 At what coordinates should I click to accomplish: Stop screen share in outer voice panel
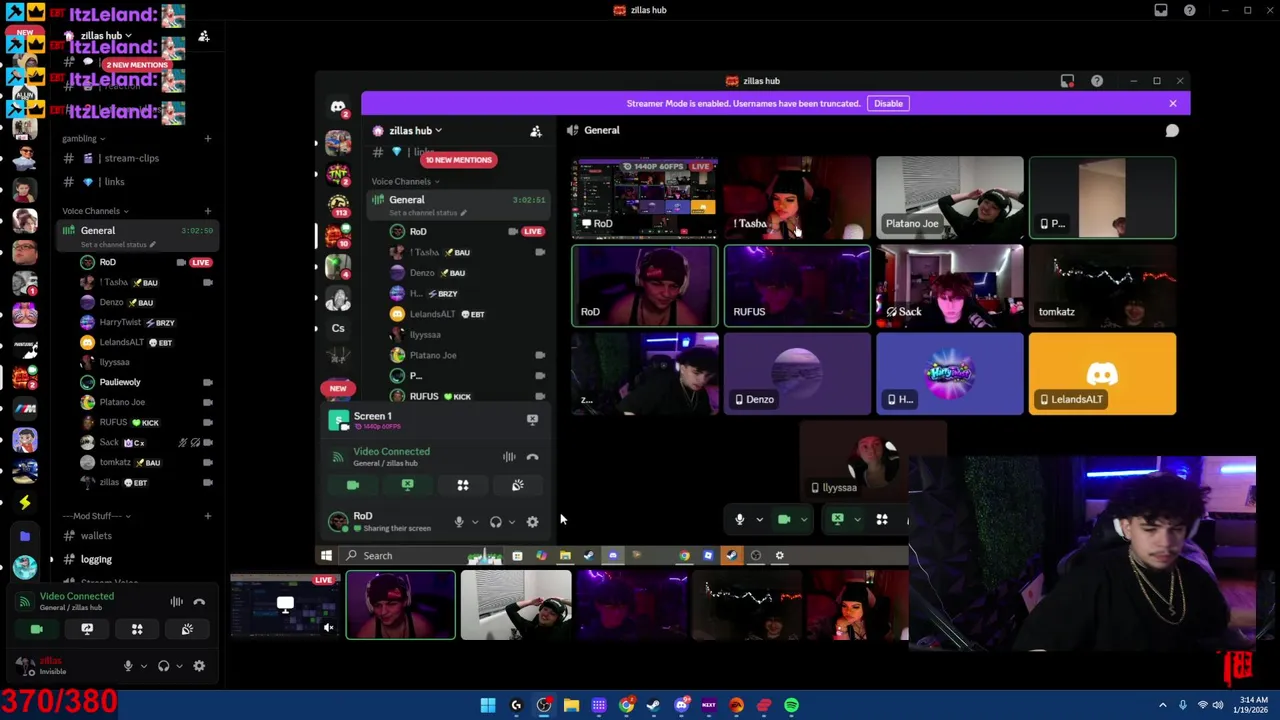tap(87, 629)
